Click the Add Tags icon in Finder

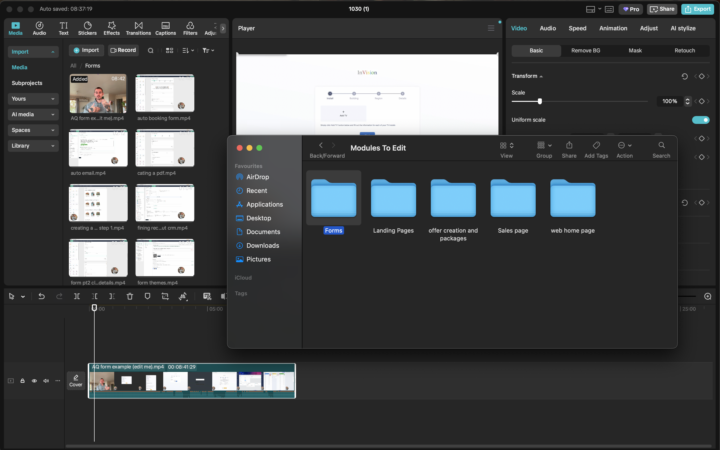[x=596, y=146]
